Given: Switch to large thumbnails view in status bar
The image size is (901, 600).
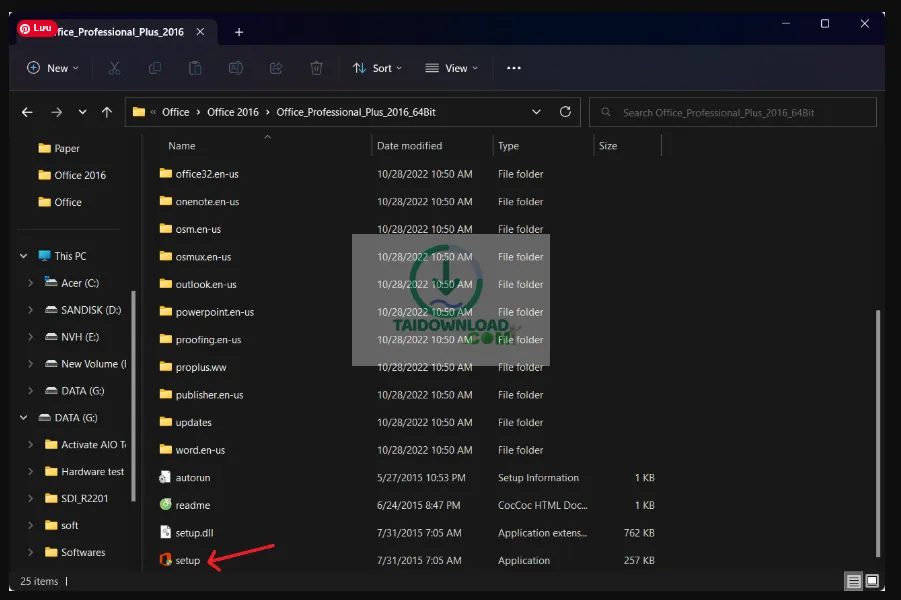Looking at the screenshot, I should [x=872, y=581].
